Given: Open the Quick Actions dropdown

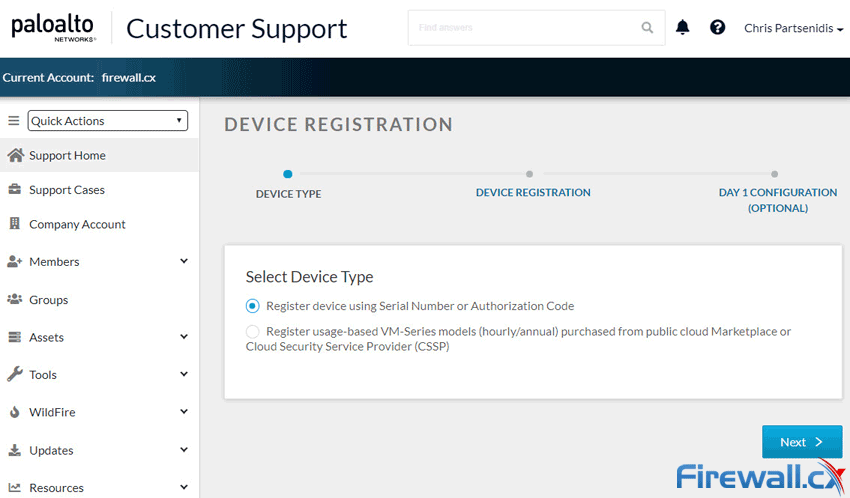Looking at the screenshot, I should coord(108,120).
